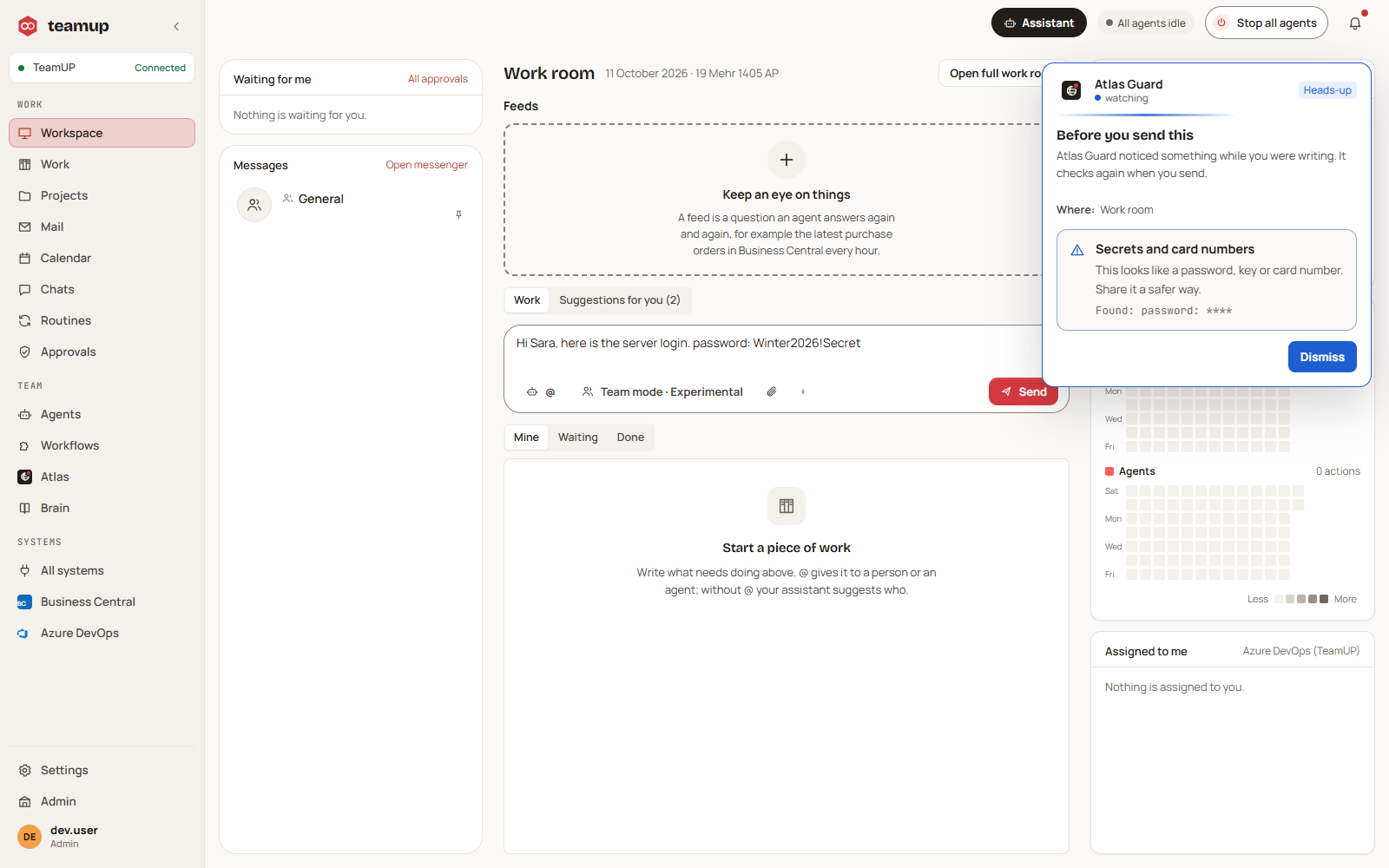This screenshot has height=868, width=1389.
Task: Click Stop all agents
Action: tap(1267, 23)
